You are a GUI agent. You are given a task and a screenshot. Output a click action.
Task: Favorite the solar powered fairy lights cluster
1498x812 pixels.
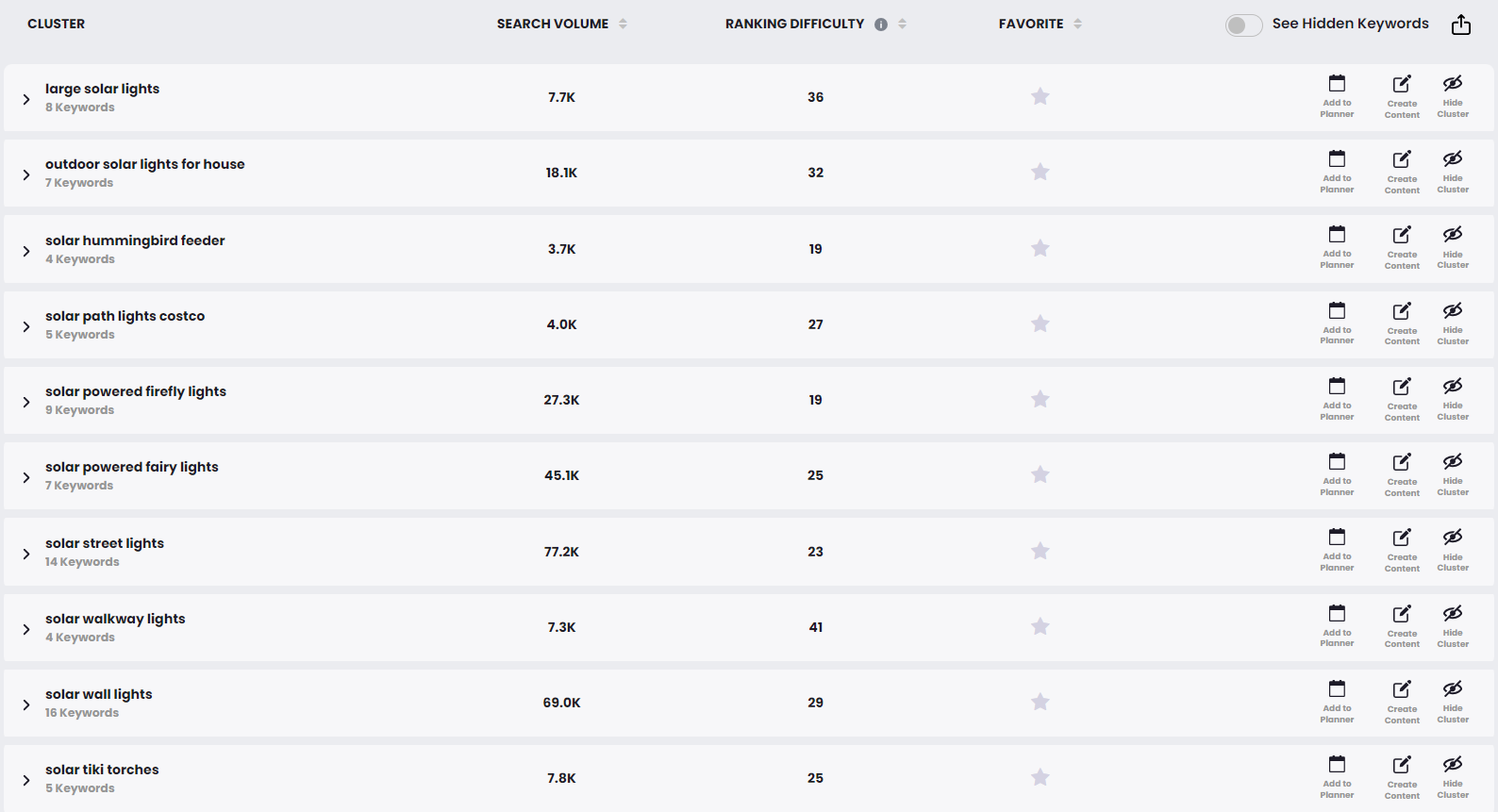[x=1040, y=474]
